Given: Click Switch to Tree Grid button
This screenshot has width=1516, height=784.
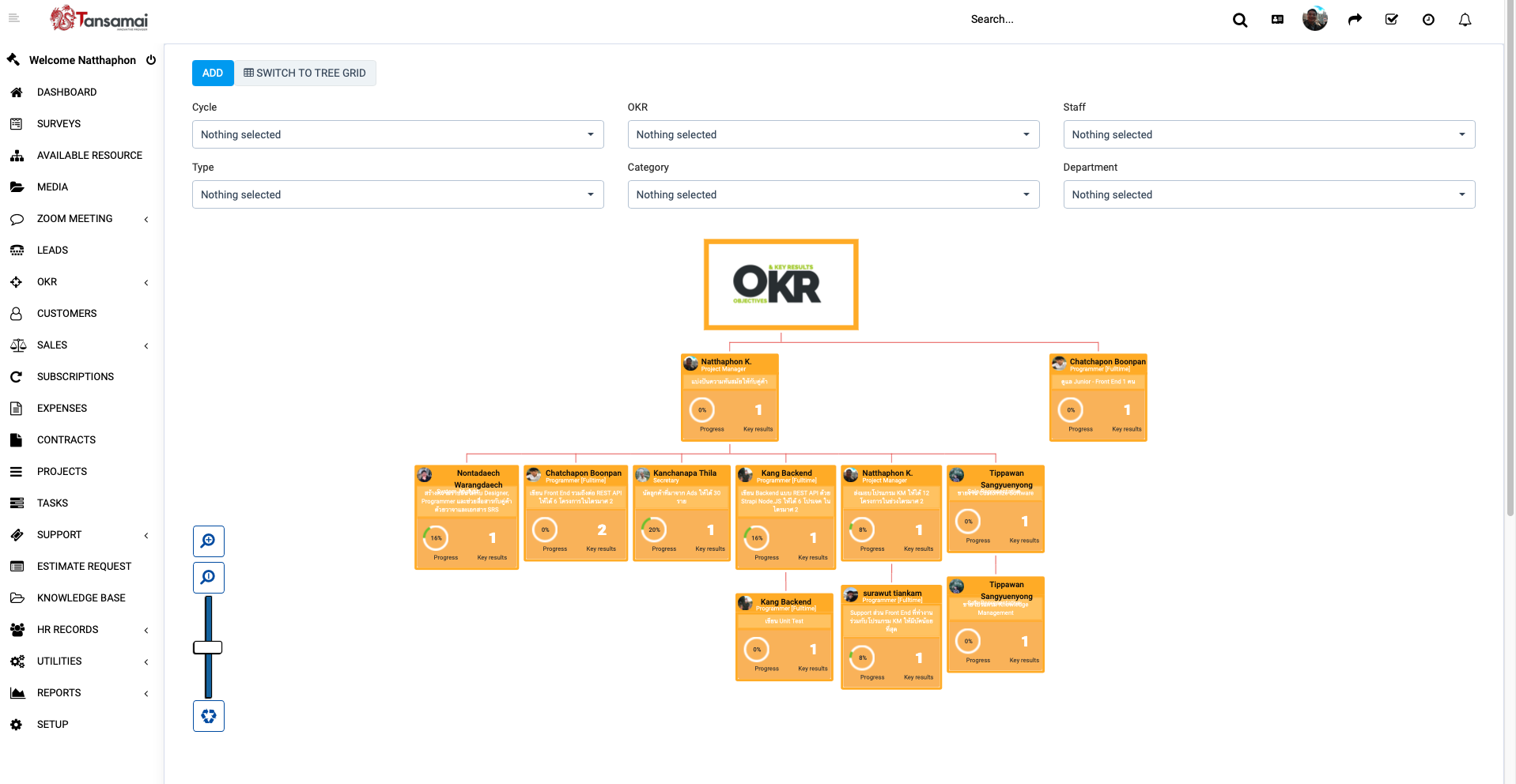Looking at the screenshot, I should 305,73.
